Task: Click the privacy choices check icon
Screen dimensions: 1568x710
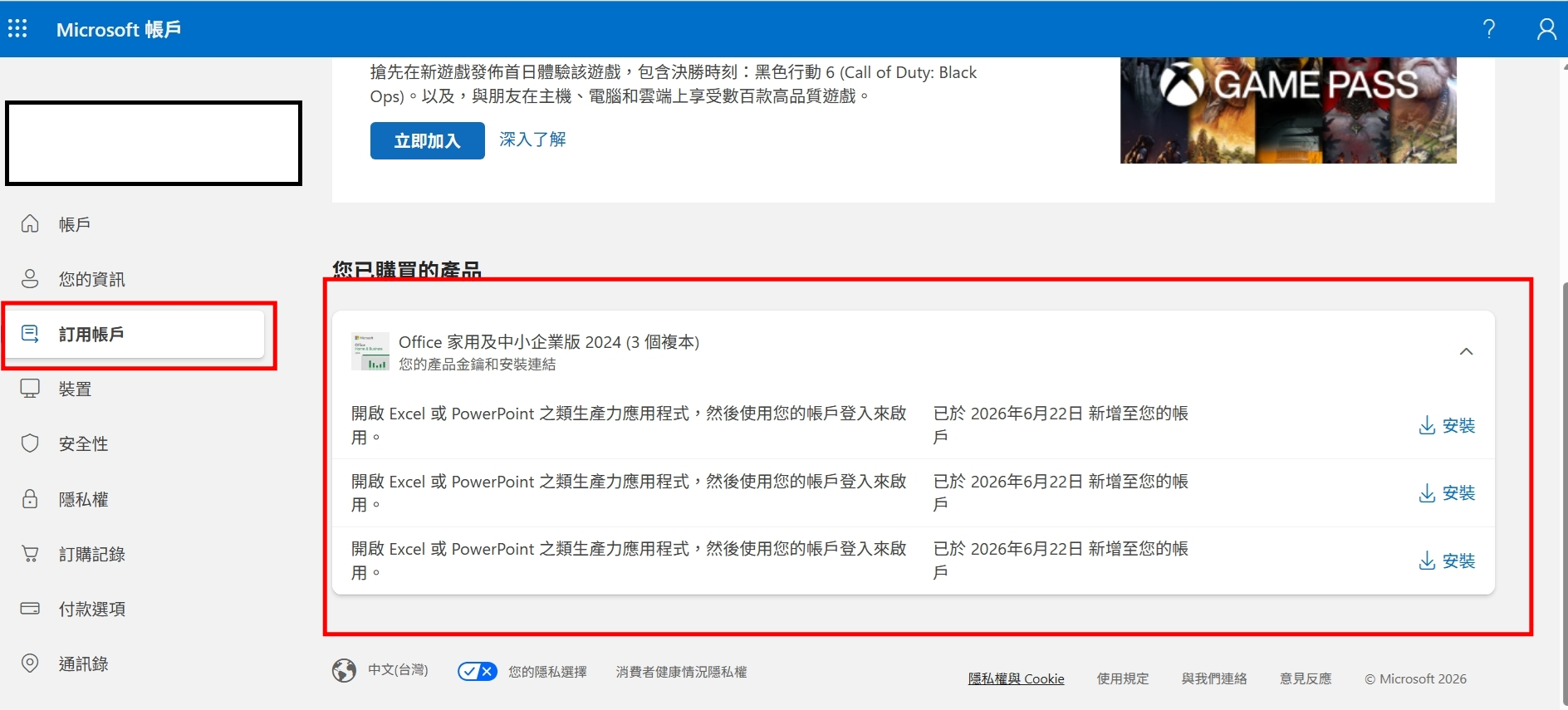Action: pos(478,671)
